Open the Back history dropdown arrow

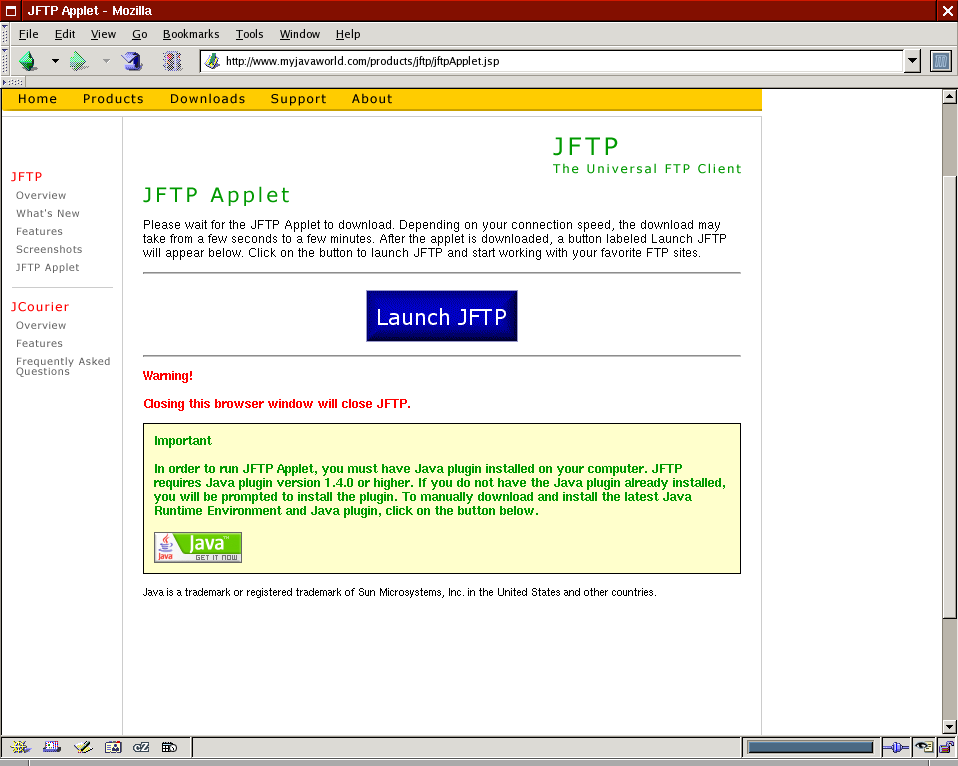coord(55,61)
